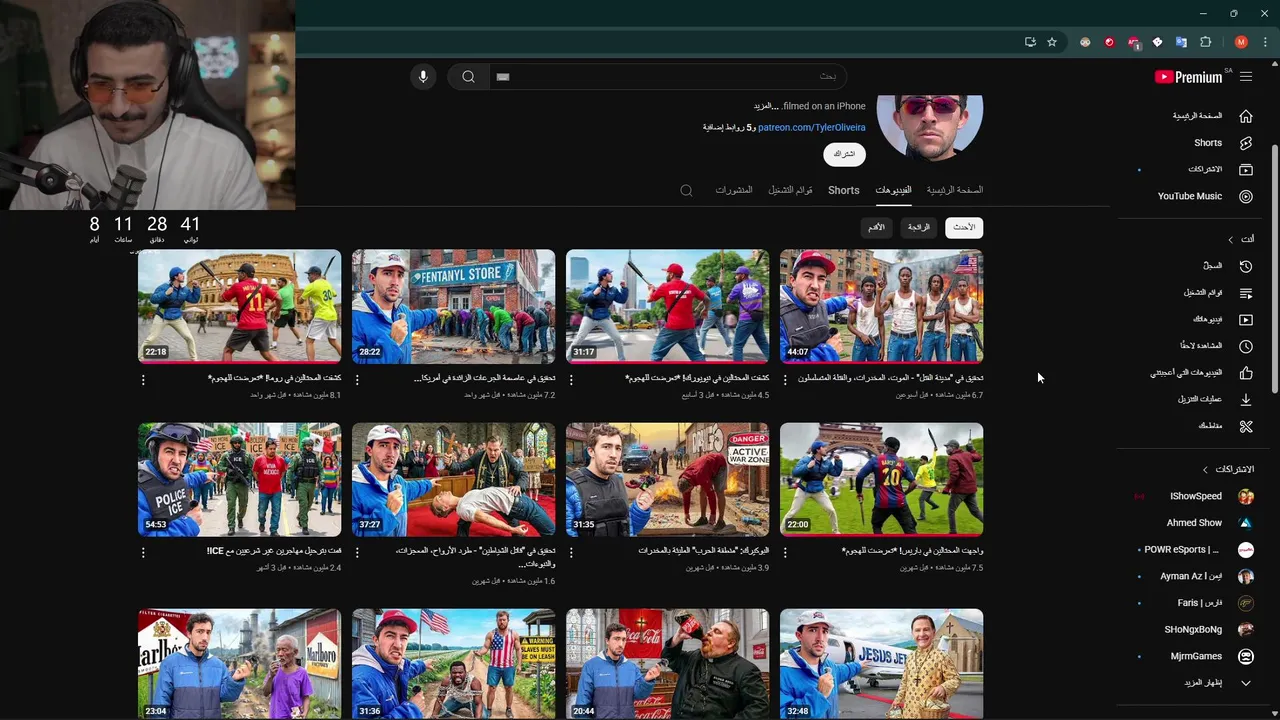
Task: Switch to the قوائم التشغيل playlists tab
Action: tap(790, 190)
